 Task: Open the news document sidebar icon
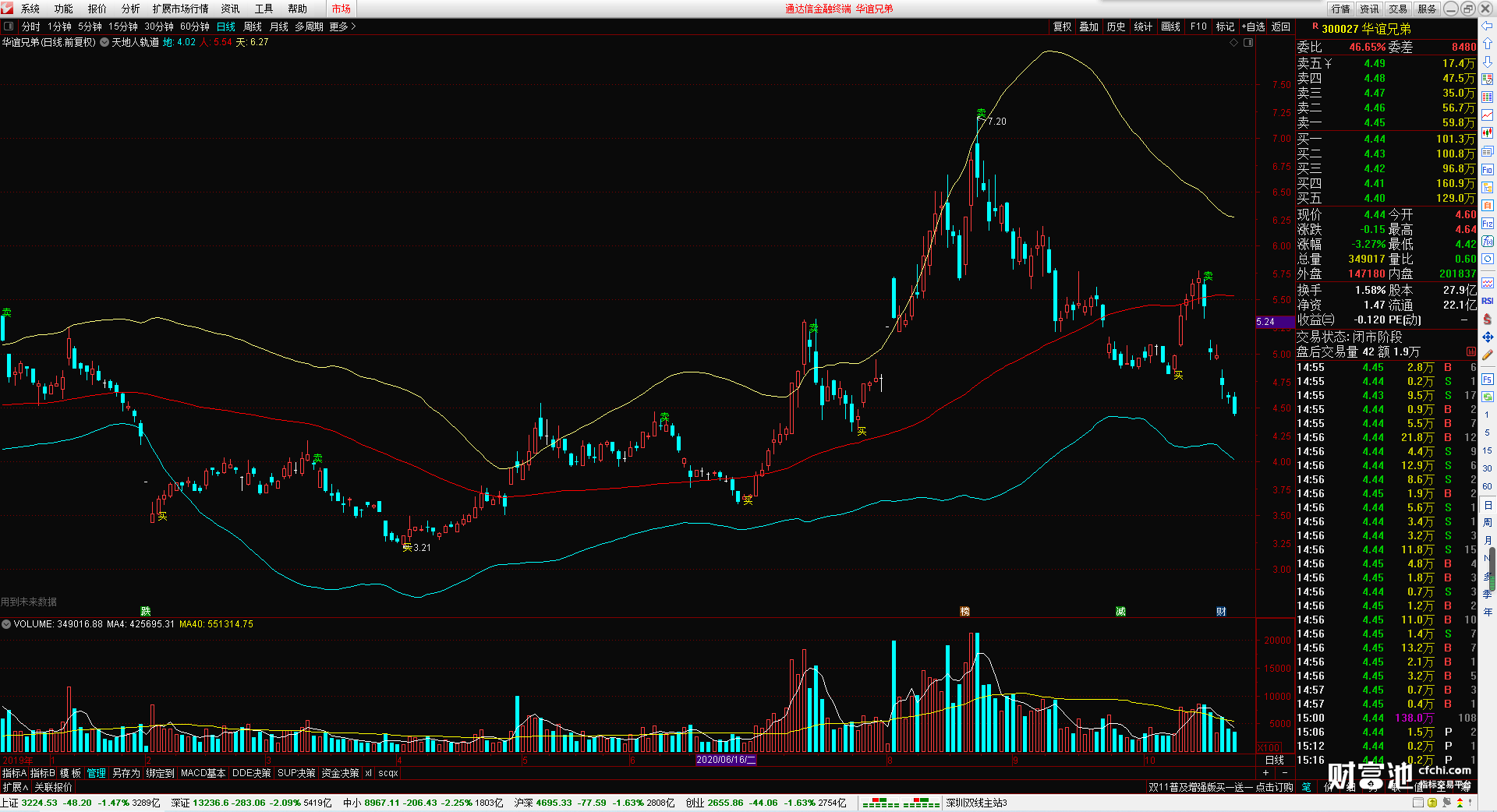(x=1488, y=151)
